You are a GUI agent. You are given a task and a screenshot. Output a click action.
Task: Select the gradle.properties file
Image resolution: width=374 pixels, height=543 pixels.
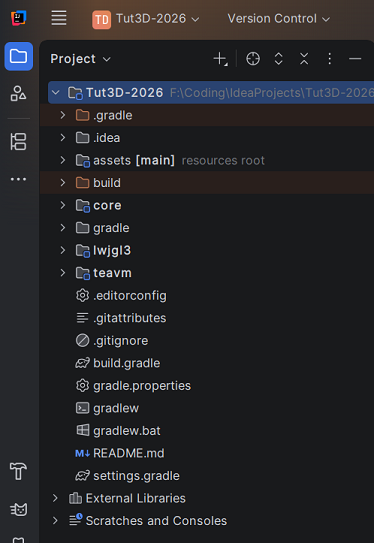pyautogui.click(x=133, y=385)
